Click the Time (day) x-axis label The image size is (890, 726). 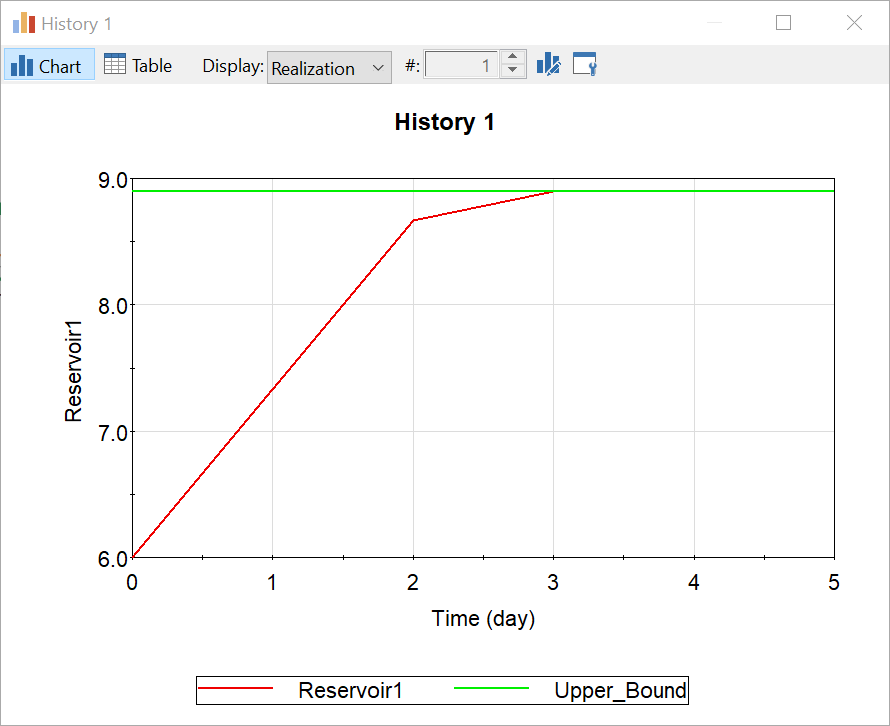click(x=483, y=619)
